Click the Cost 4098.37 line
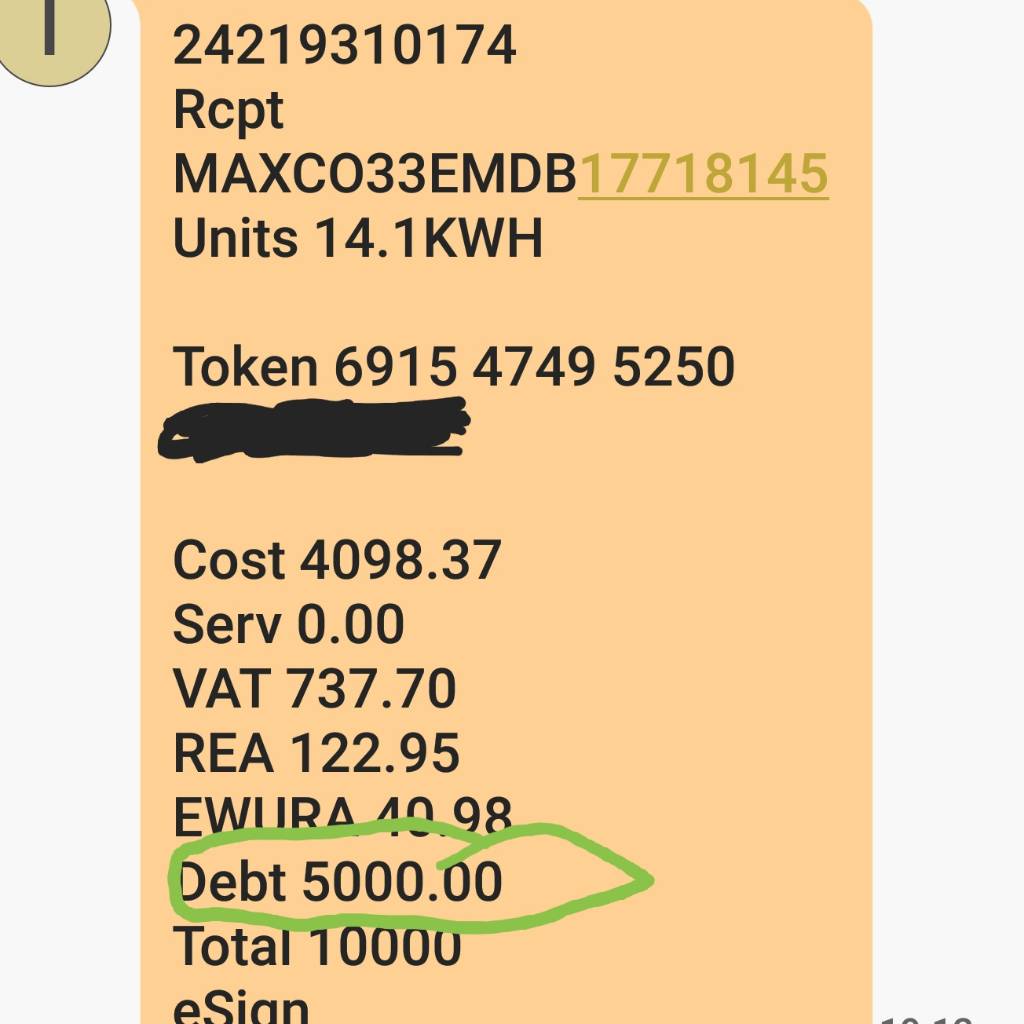 pyautogui.click(x=336, y=560)
